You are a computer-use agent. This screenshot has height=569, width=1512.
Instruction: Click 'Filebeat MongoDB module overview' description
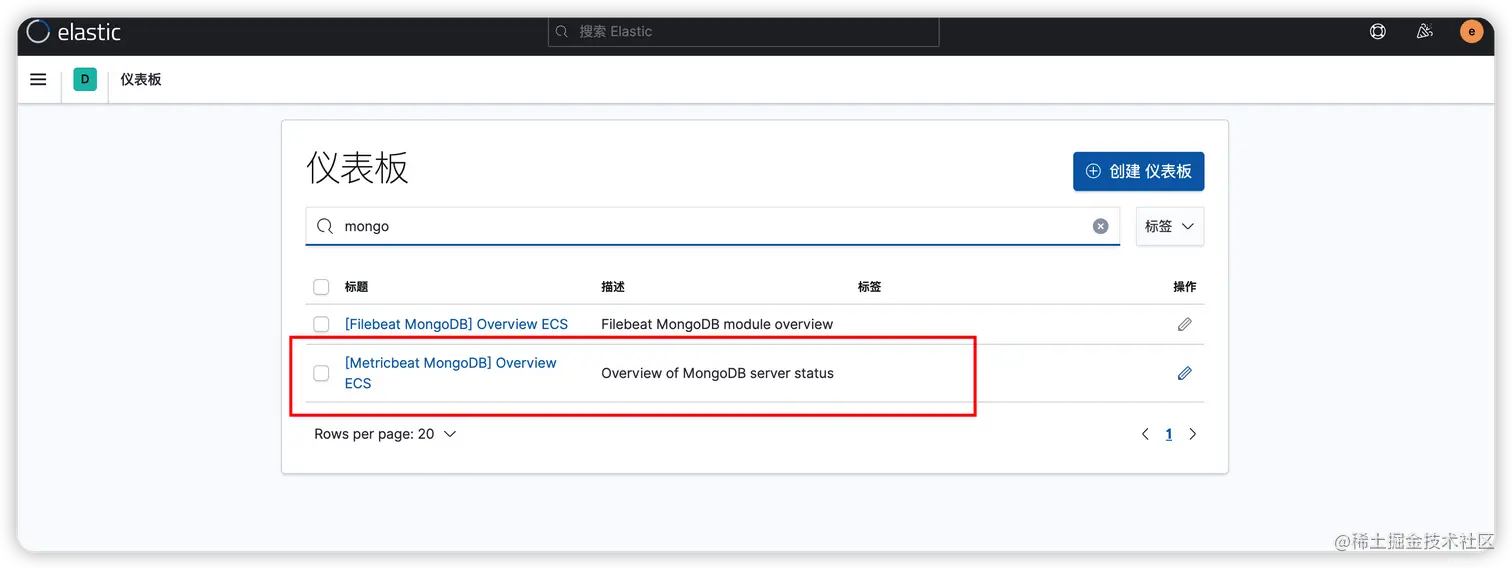click(x=717, y=324)
